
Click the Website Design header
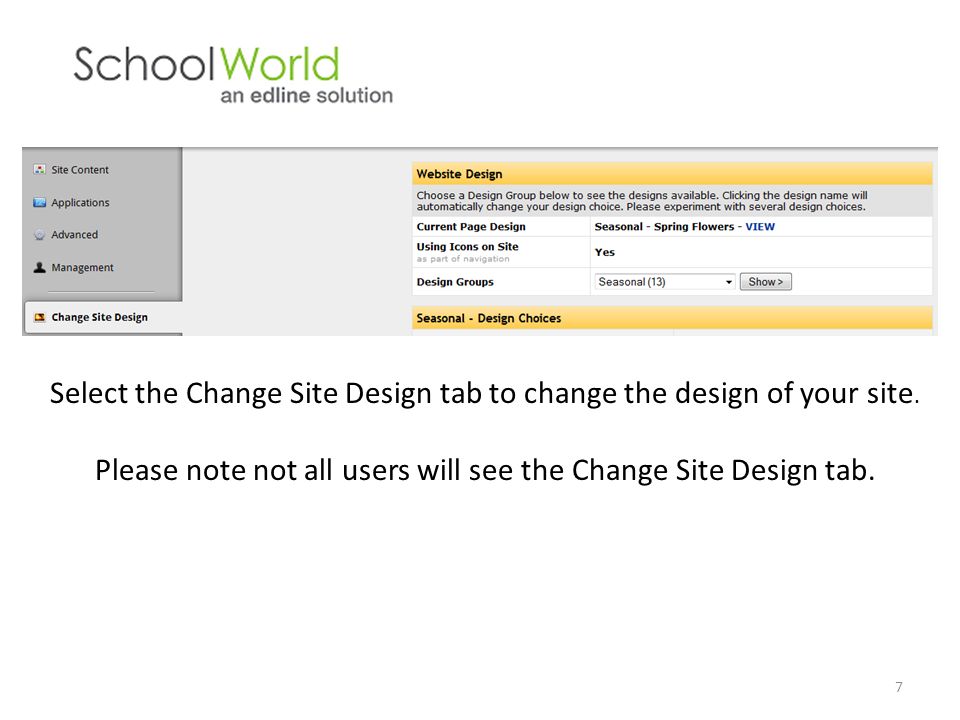[672, 174]
